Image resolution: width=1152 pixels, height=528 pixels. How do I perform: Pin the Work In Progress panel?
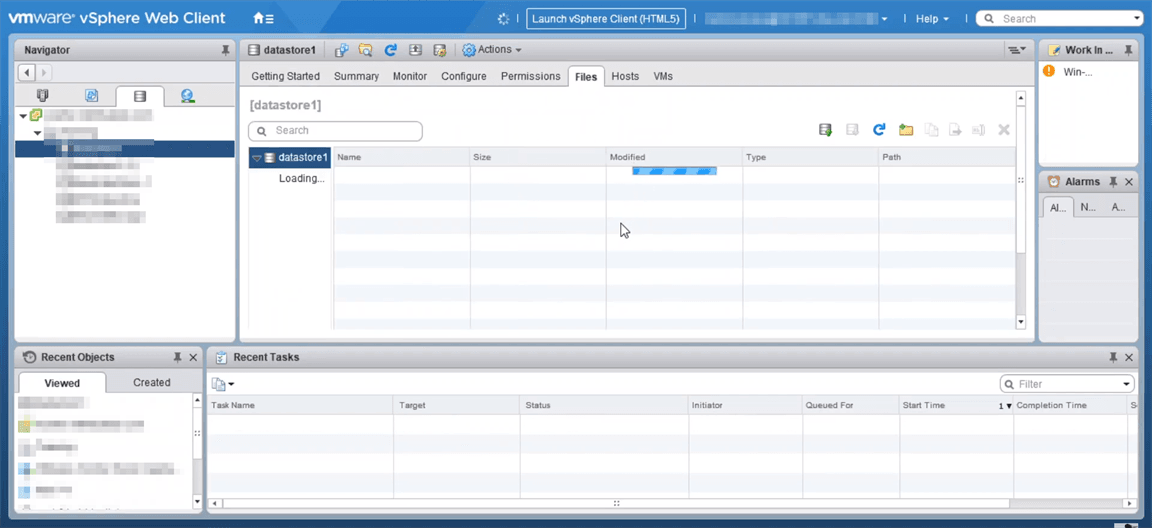tap(1128, 51)
